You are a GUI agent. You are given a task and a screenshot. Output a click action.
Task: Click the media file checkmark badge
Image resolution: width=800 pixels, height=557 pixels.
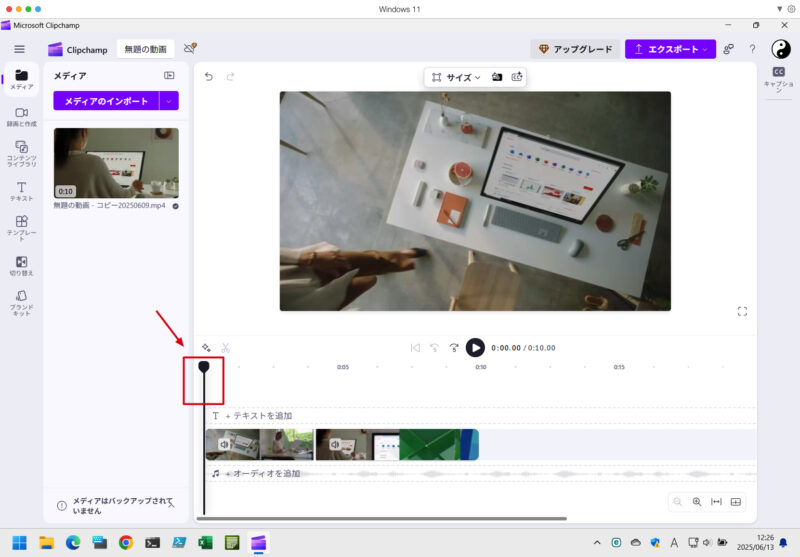(176, 206)
